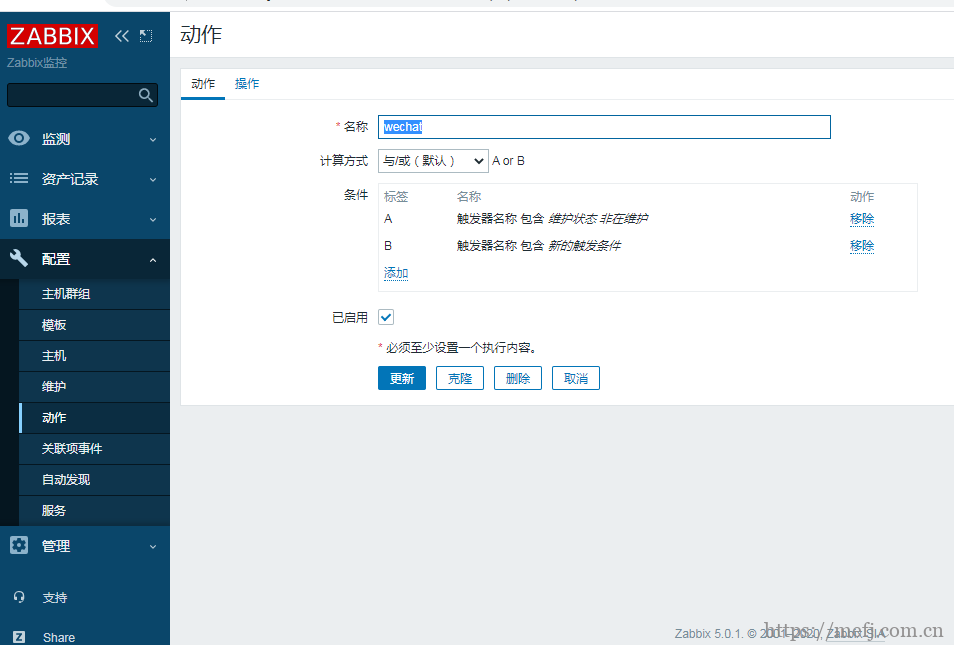Click the 名称 input field
954x645 pixels.
click(605, 127)
